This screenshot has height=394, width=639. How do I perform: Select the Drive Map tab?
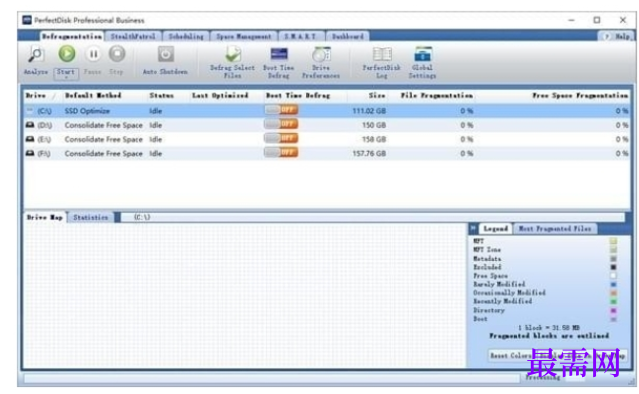coord(45,217)
